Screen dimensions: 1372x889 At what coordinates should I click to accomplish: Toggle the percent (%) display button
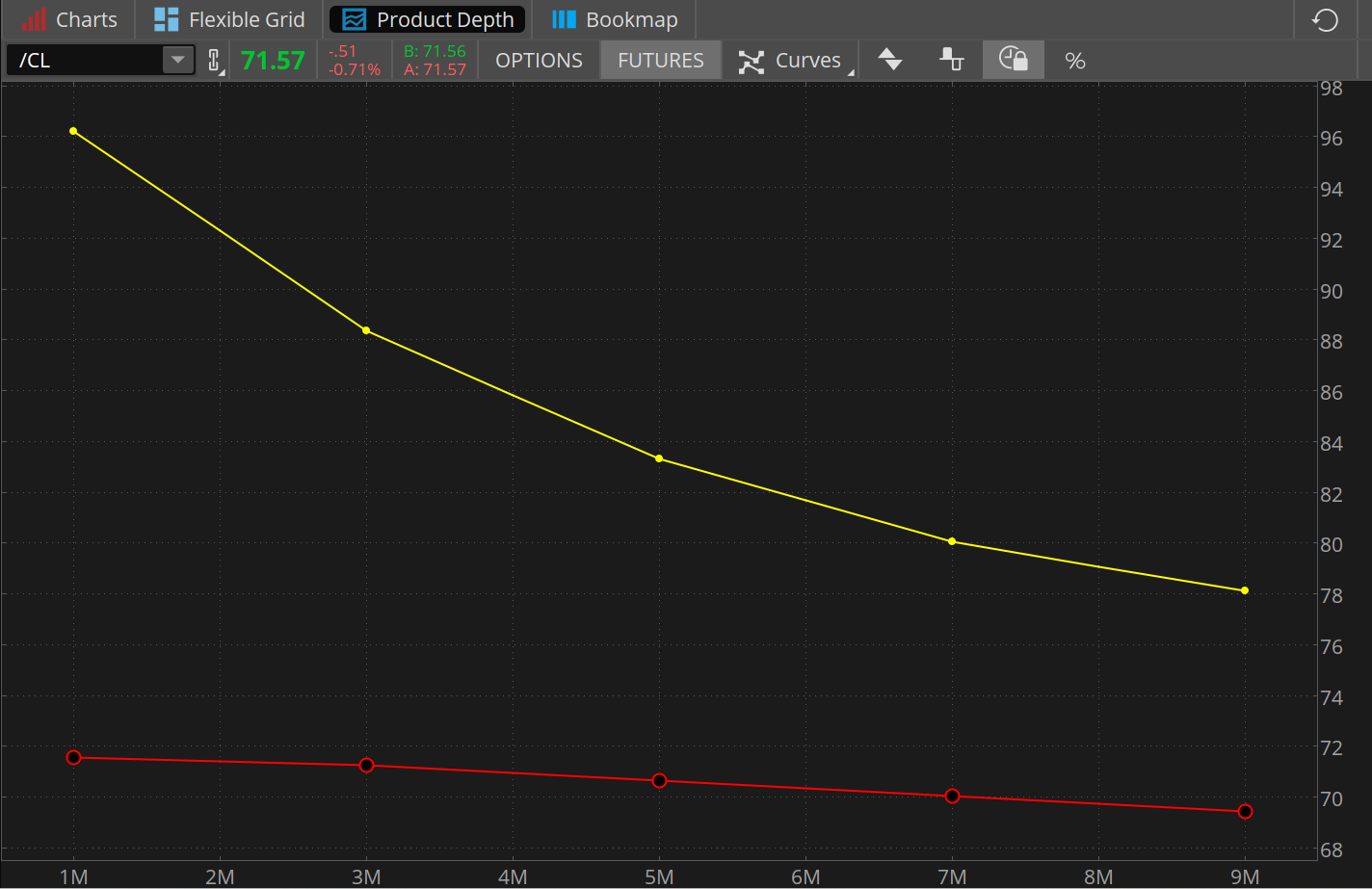point(1075,61)
